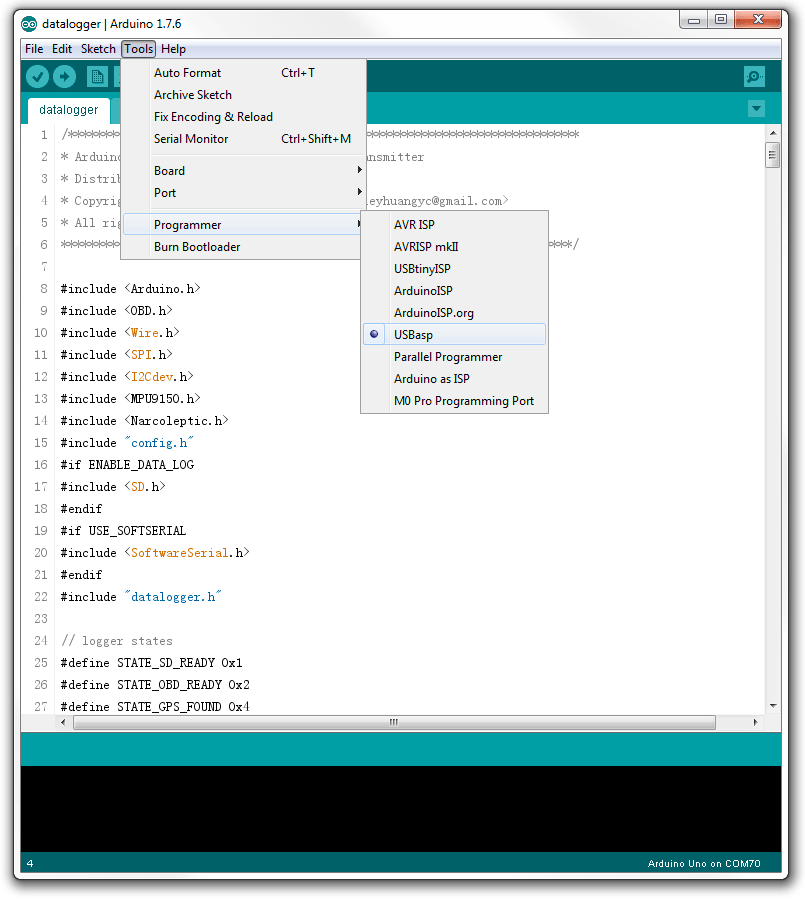Viewport: 805px width, 900px height.
Task: Select M0 Pro Programming Port
Action: click(454, 401)
